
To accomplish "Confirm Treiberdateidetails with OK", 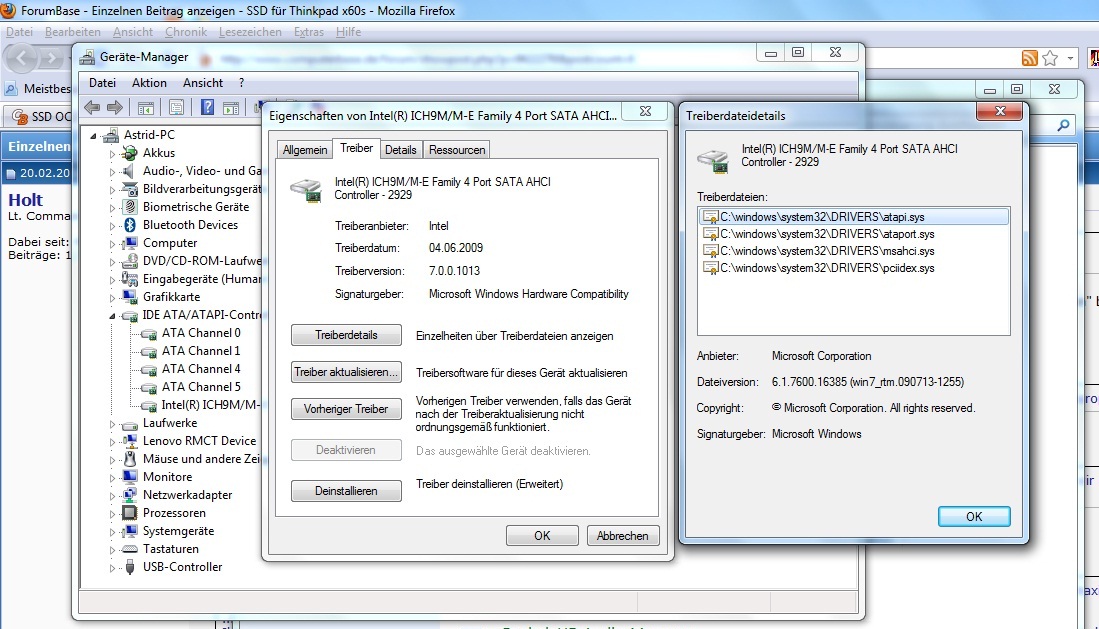I will [974, 517].
